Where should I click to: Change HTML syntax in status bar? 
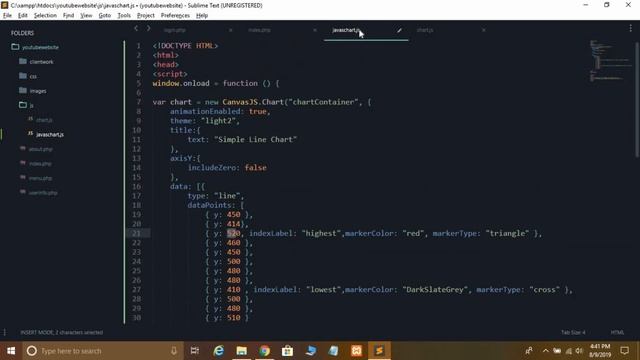coord(617,332)
